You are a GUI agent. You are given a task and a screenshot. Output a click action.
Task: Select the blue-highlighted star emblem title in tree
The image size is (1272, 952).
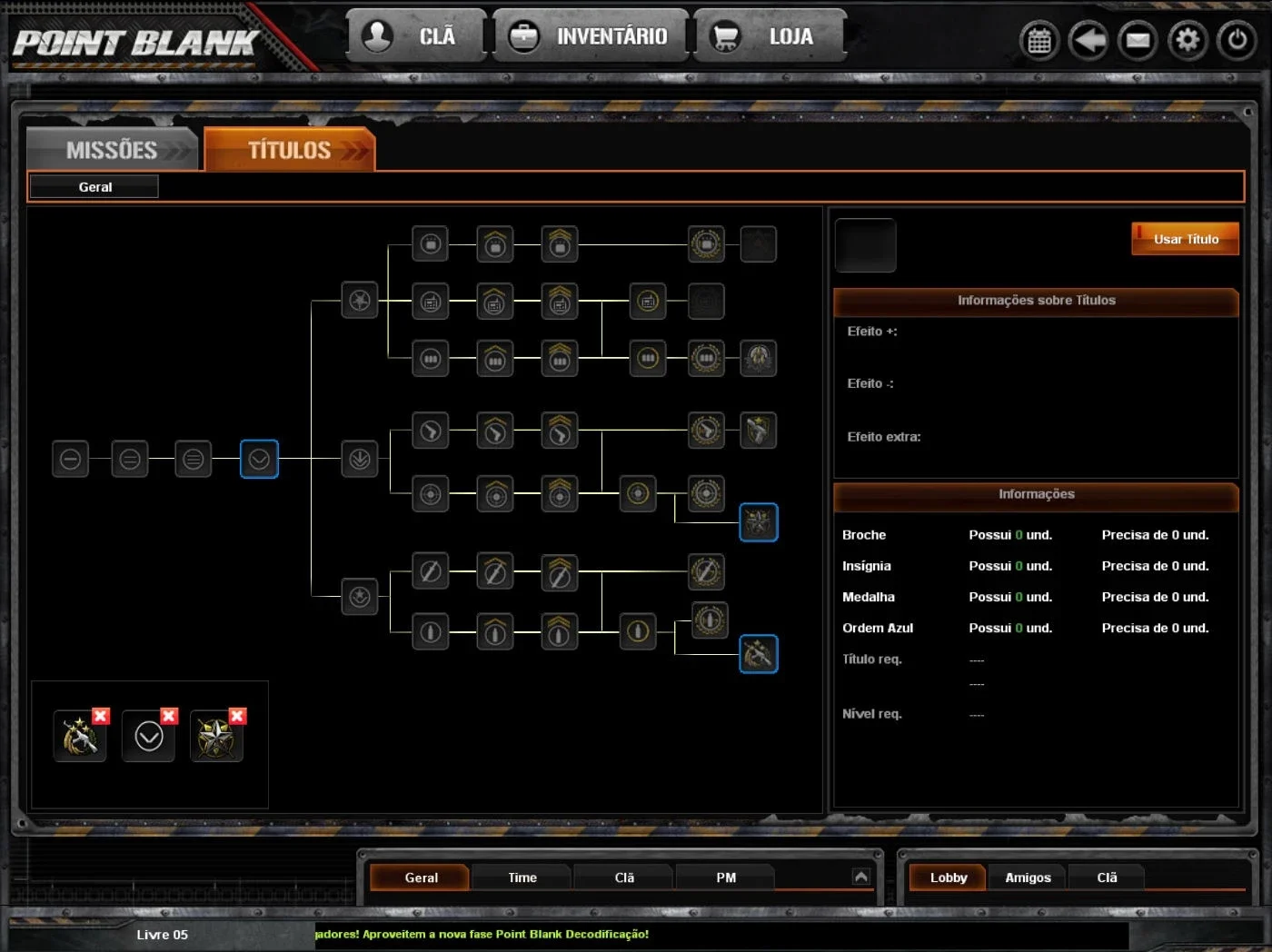pos(758,522)
